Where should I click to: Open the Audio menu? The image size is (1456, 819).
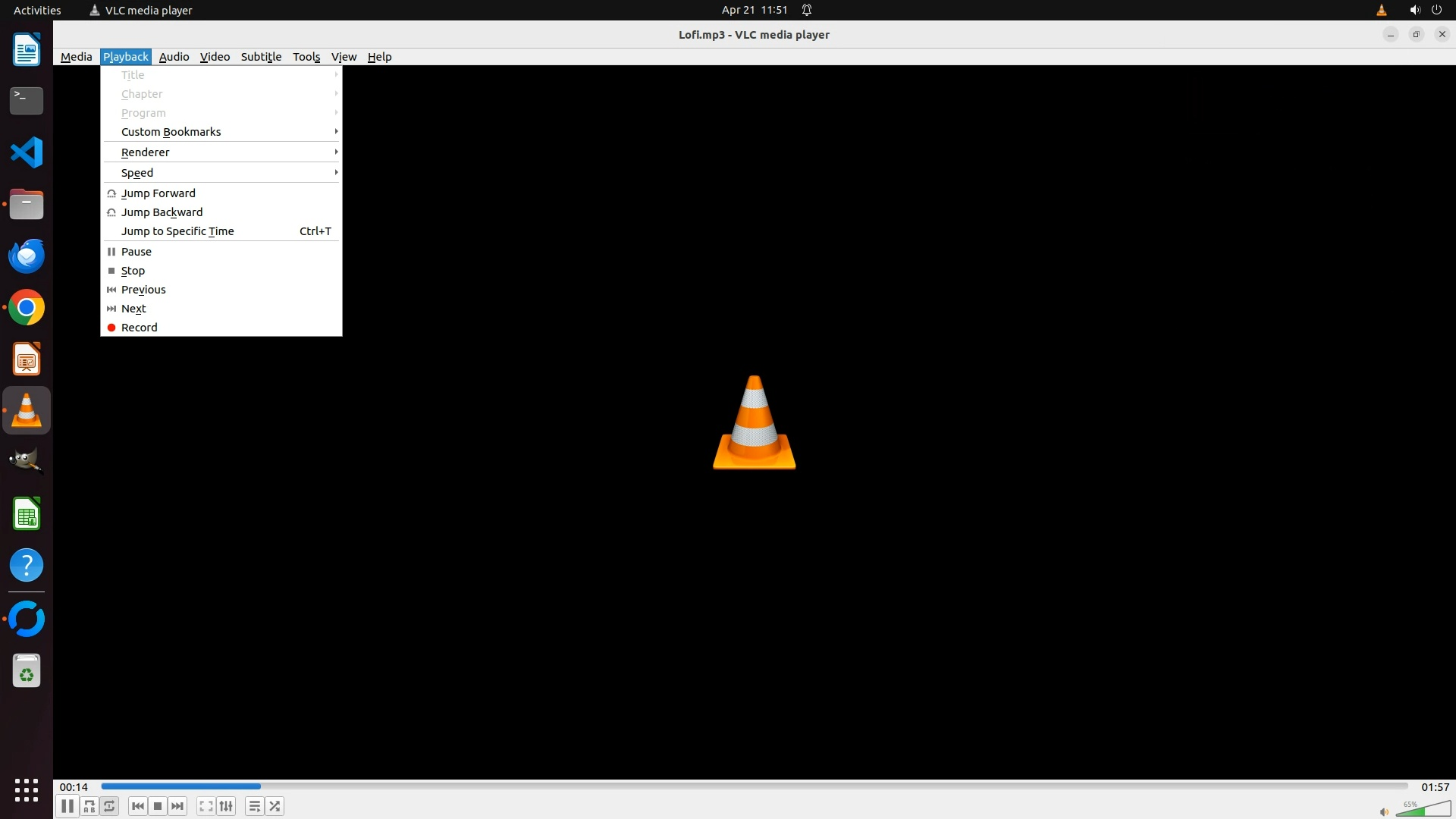pyautogui.click(x=174, y=57)
